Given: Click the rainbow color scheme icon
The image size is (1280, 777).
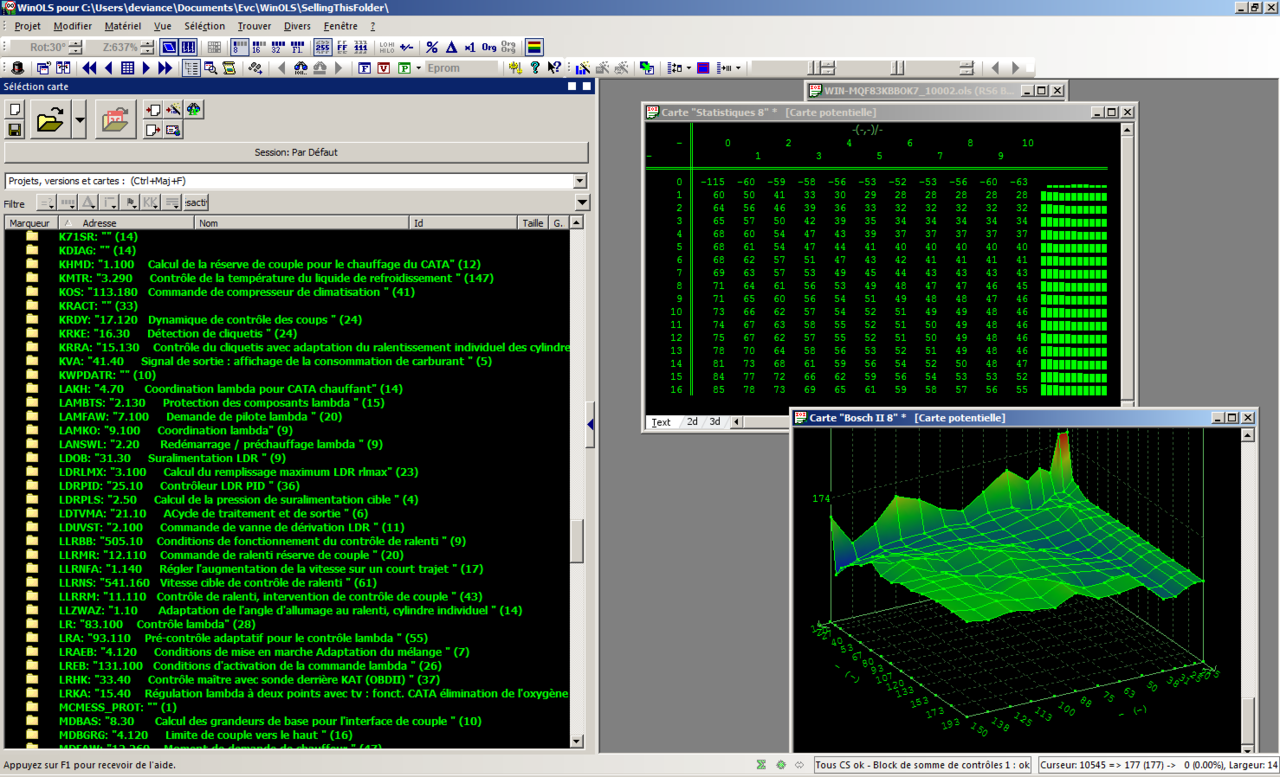Looking at the screenshot, I should [535, 47].
